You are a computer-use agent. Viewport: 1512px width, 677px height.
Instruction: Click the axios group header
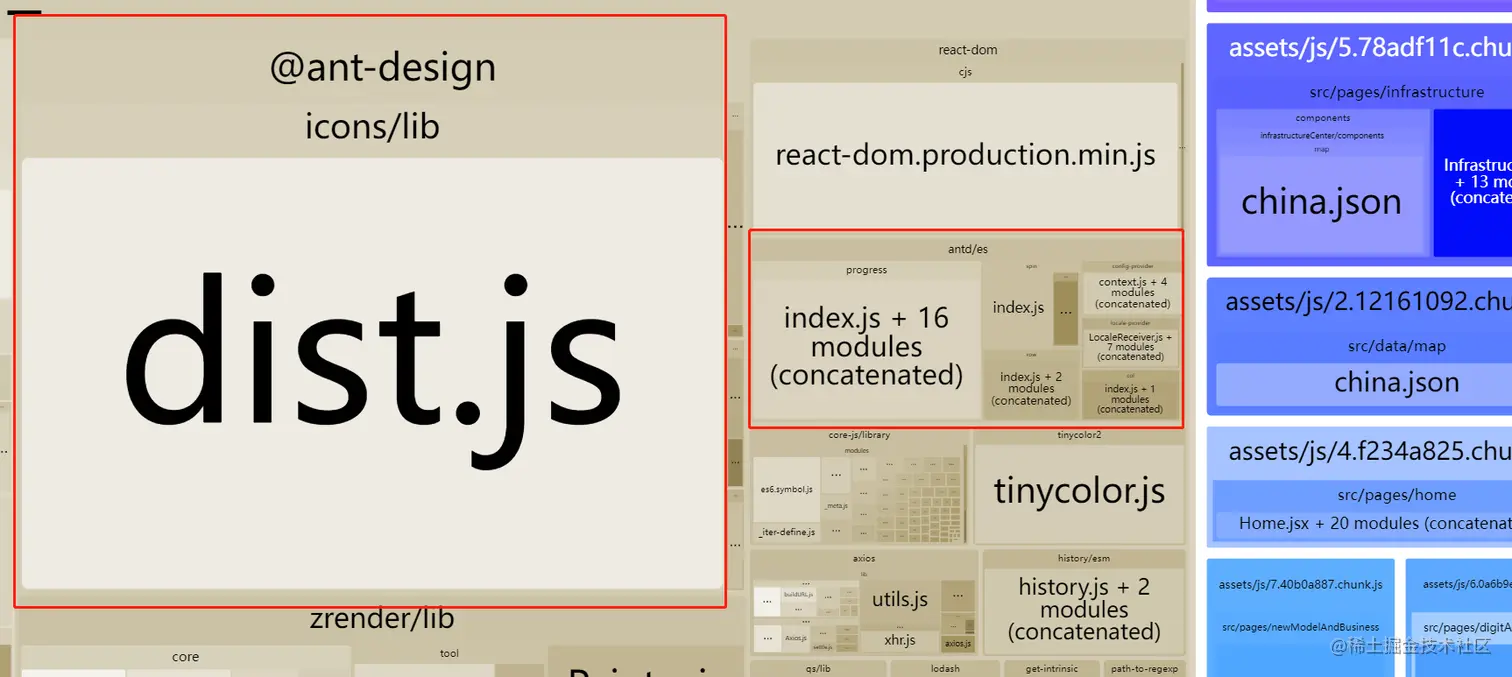click(864, 558)
